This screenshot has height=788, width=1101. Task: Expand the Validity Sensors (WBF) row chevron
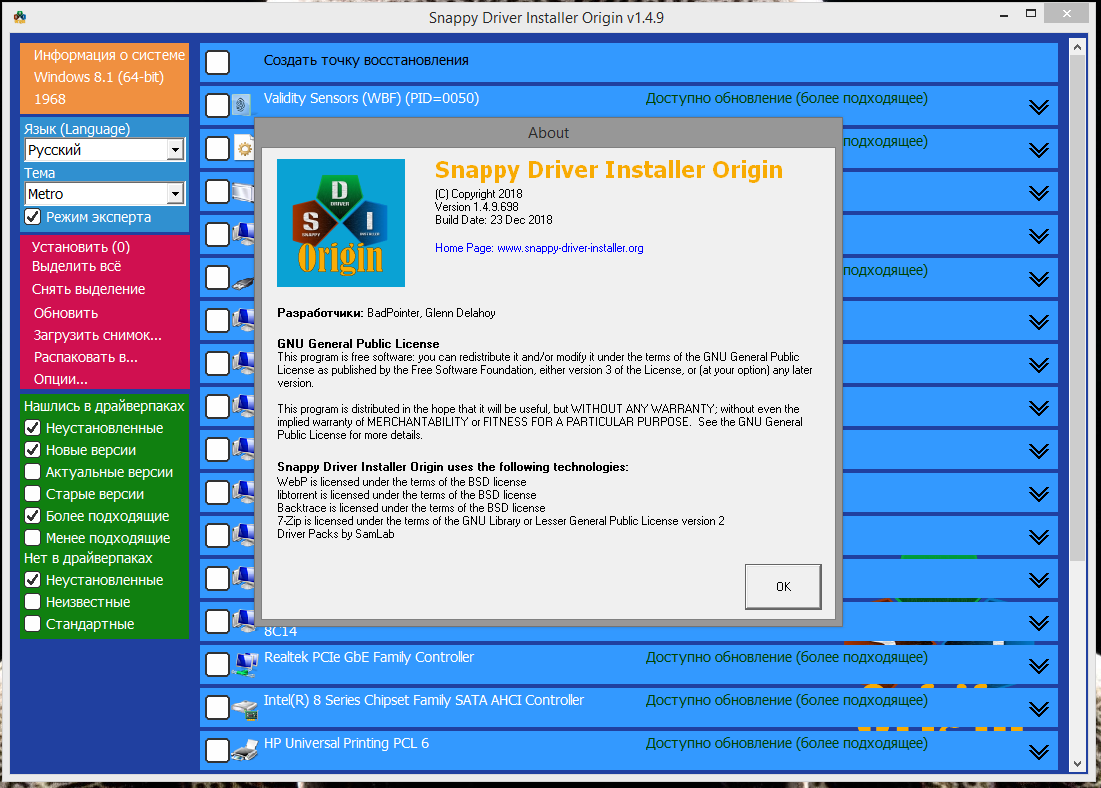pos(1039,107)
